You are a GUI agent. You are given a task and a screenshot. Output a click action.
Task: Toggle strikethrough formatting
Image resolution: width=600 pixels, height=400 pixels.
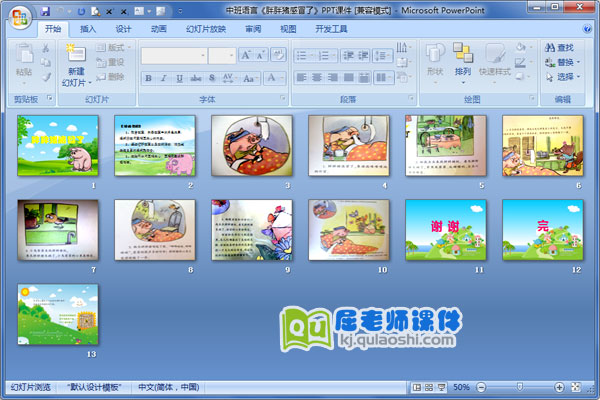point(196,78)
